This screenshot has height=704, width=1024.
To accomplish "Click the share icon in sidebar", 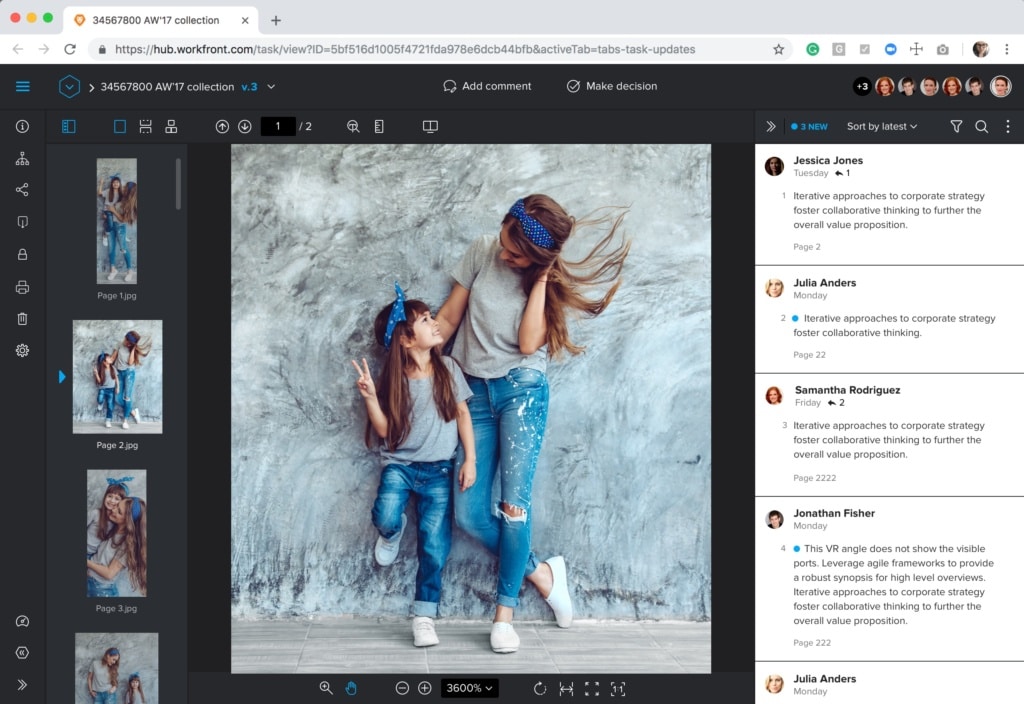I will 22,189.
